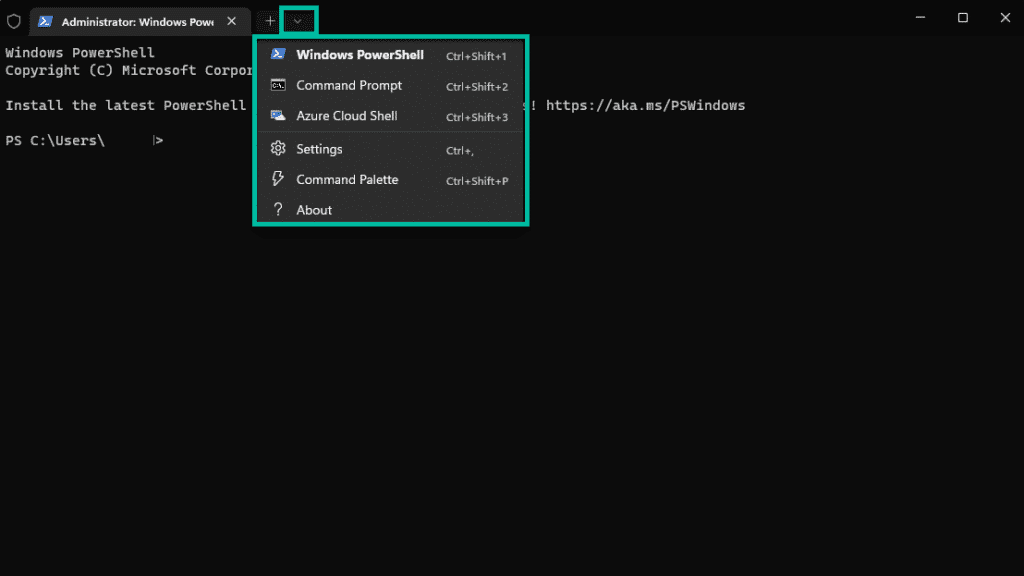Close the Administrator PowerShell tab
This screenshot has height=576, width=1024.
click(x=231, y=20)
